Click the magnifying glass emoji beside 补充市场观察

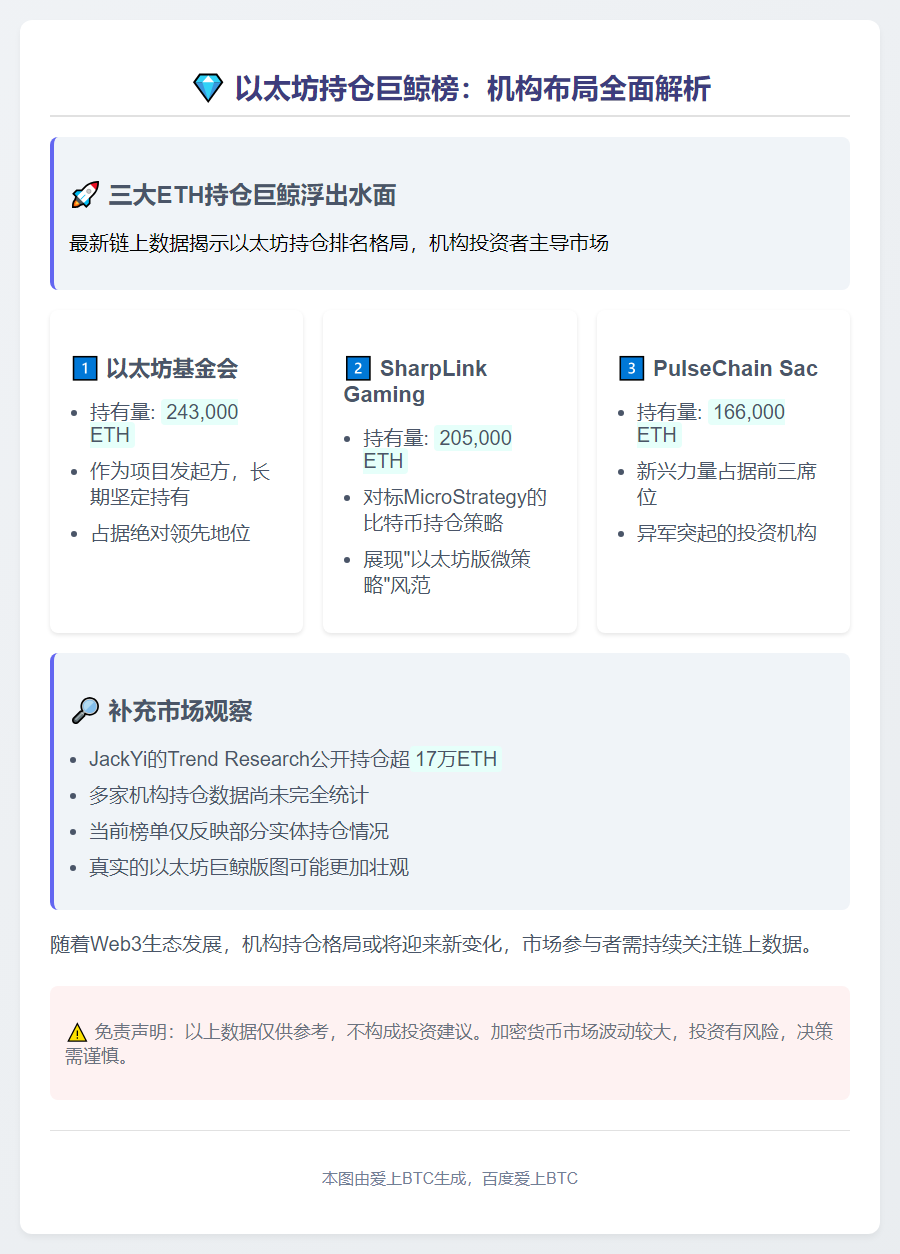pos(85,711)
